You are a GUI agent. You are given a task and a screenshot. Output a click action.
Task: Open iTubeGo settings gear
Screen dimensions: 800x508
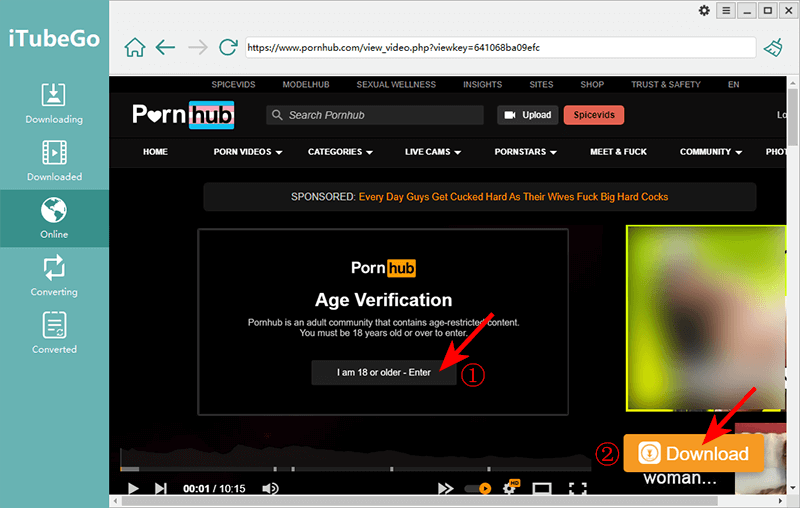point(704,10)
